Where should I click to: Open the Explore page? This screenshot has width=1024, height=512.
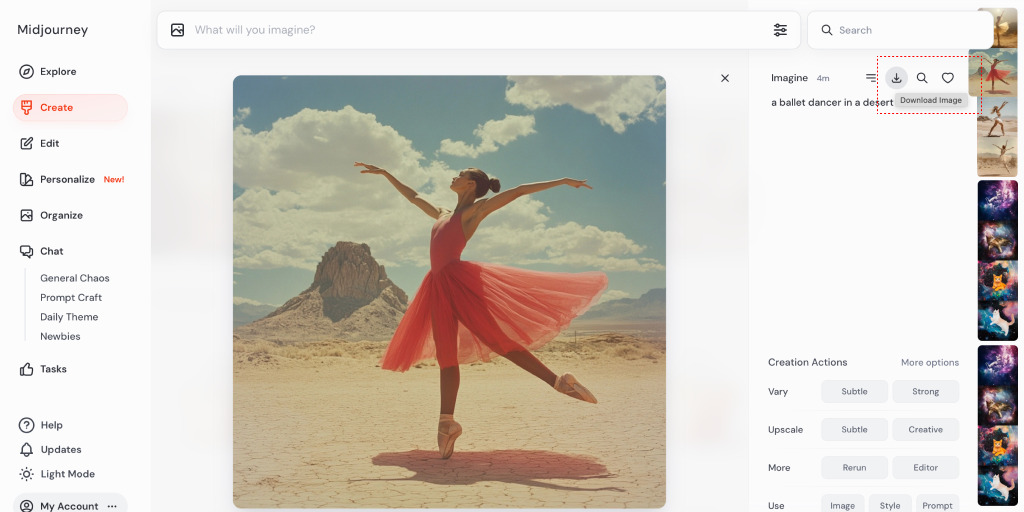(x=48, y=72)
